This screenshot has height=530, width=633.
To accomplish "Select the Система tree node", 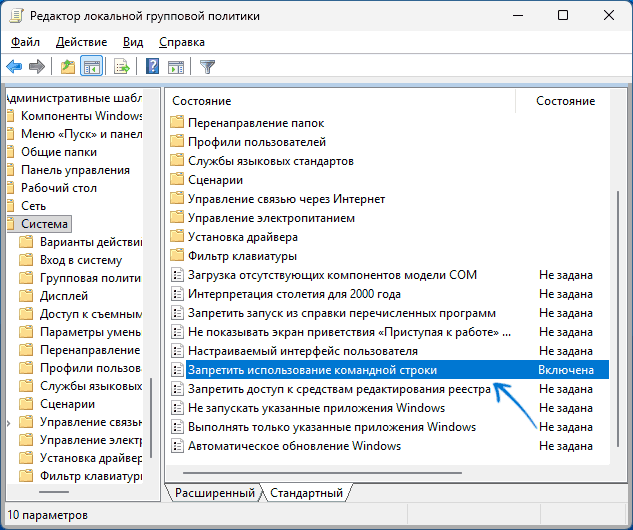I will point(44,224).
